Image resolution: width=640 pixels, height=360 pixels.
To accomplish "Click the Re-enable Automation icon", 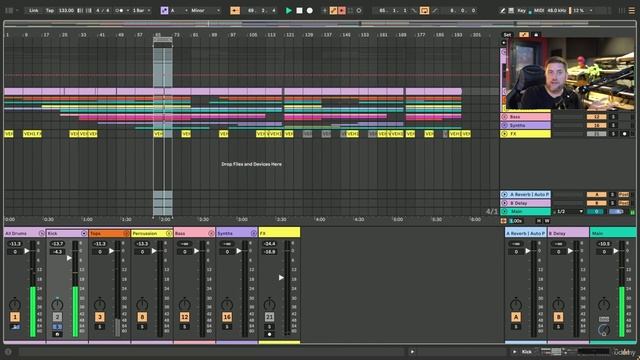I will (342, 11).
